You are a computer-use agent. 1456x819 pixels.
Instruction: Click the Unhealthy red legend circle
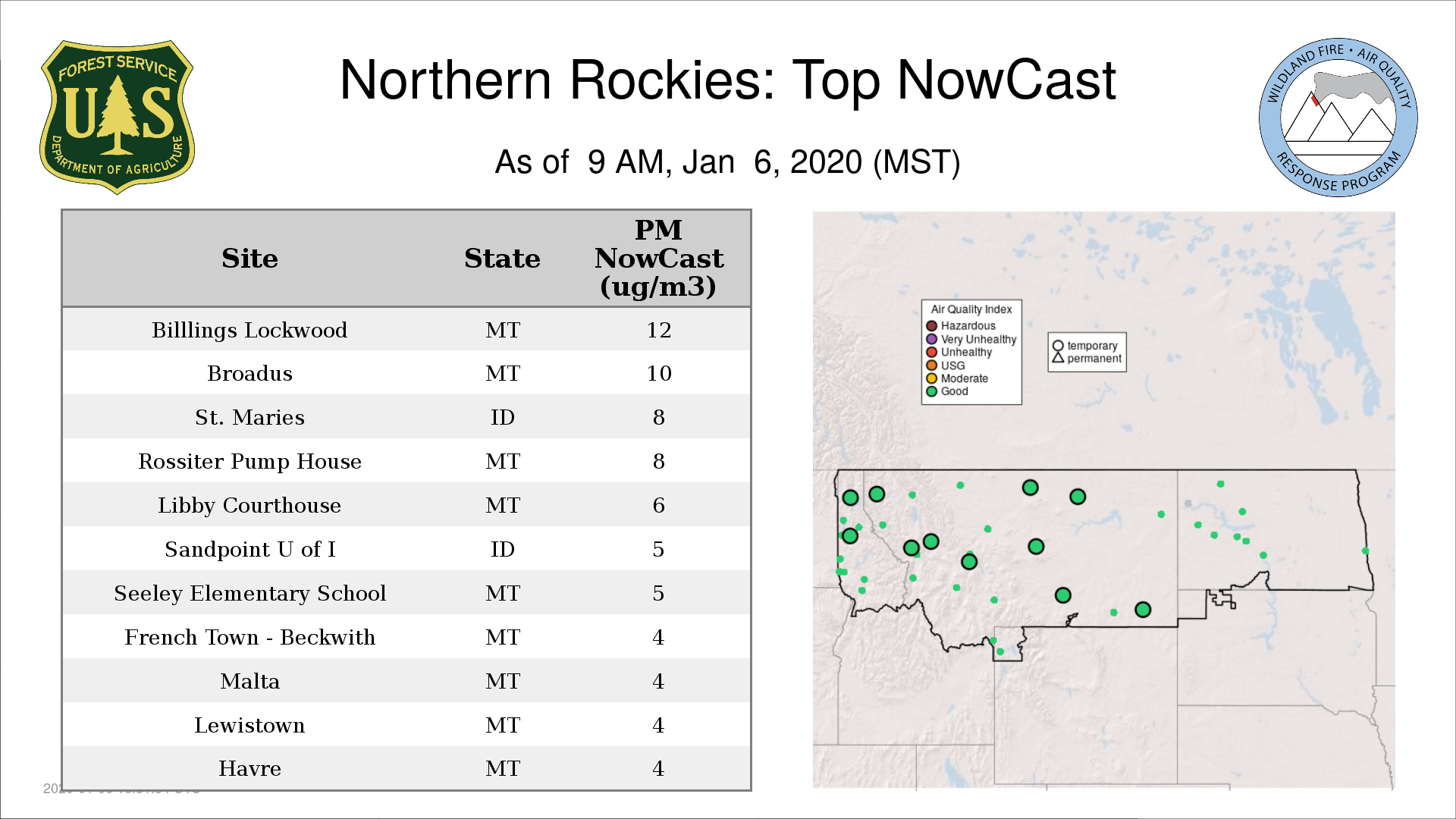coord(931,352)
